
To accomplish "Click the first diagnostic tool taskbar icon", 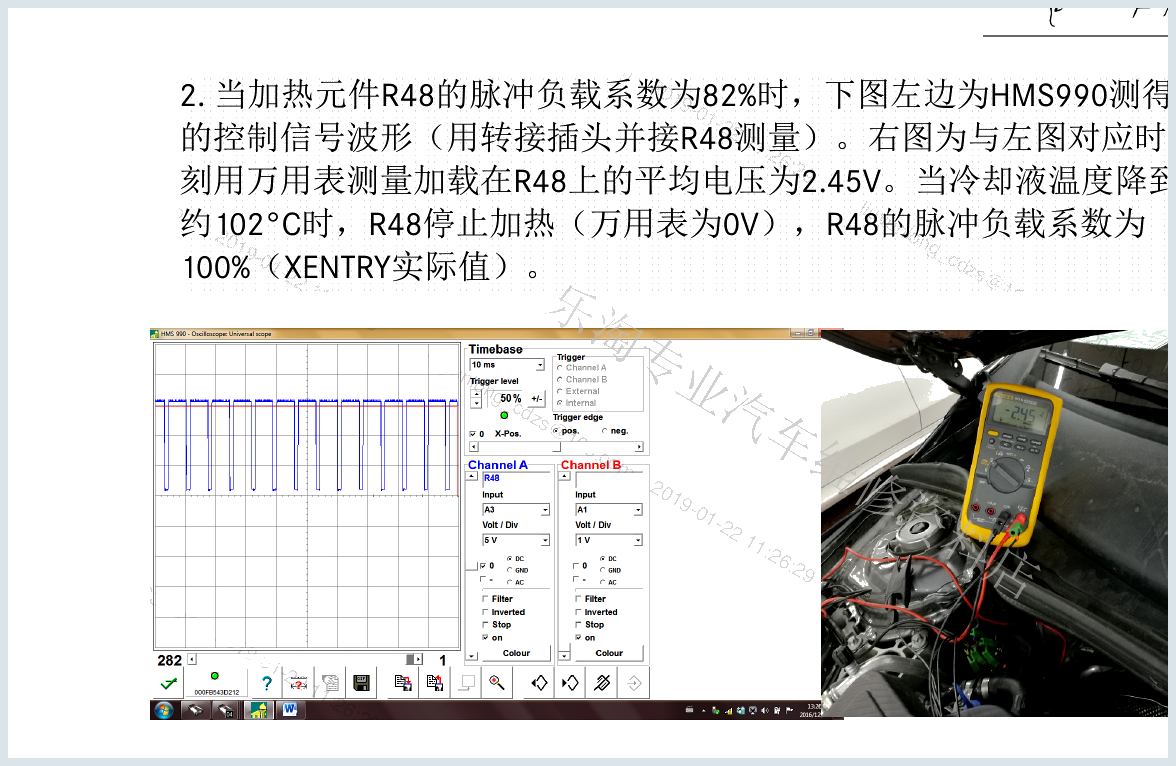I will (195, 710).
